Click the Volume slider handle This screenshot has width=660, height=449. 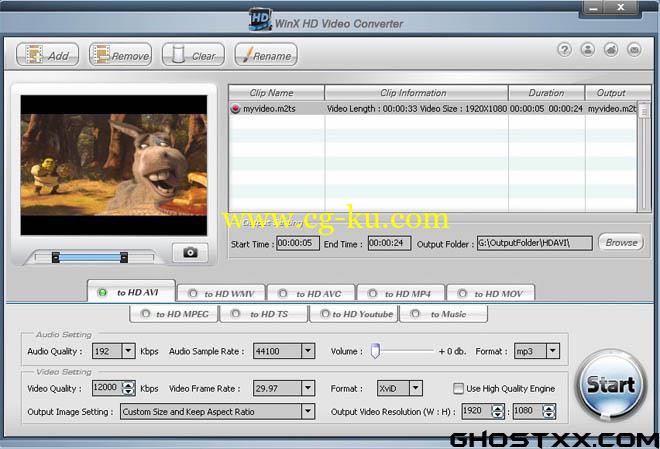pos(375,351)
